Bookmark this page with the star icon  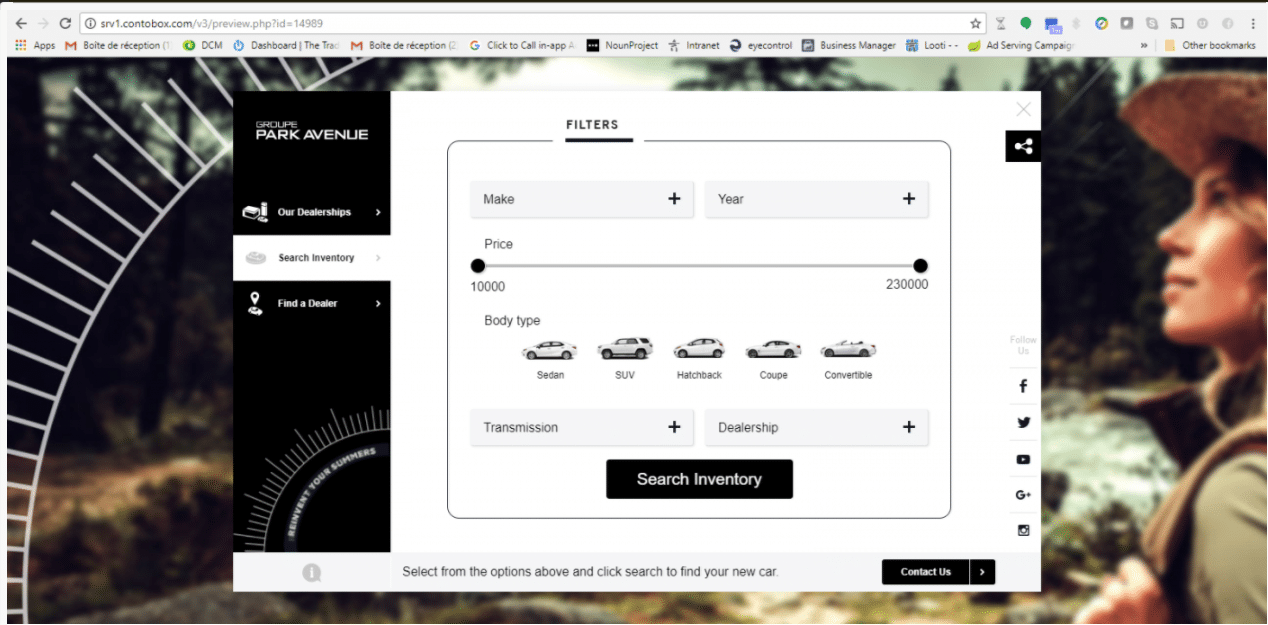975,23
